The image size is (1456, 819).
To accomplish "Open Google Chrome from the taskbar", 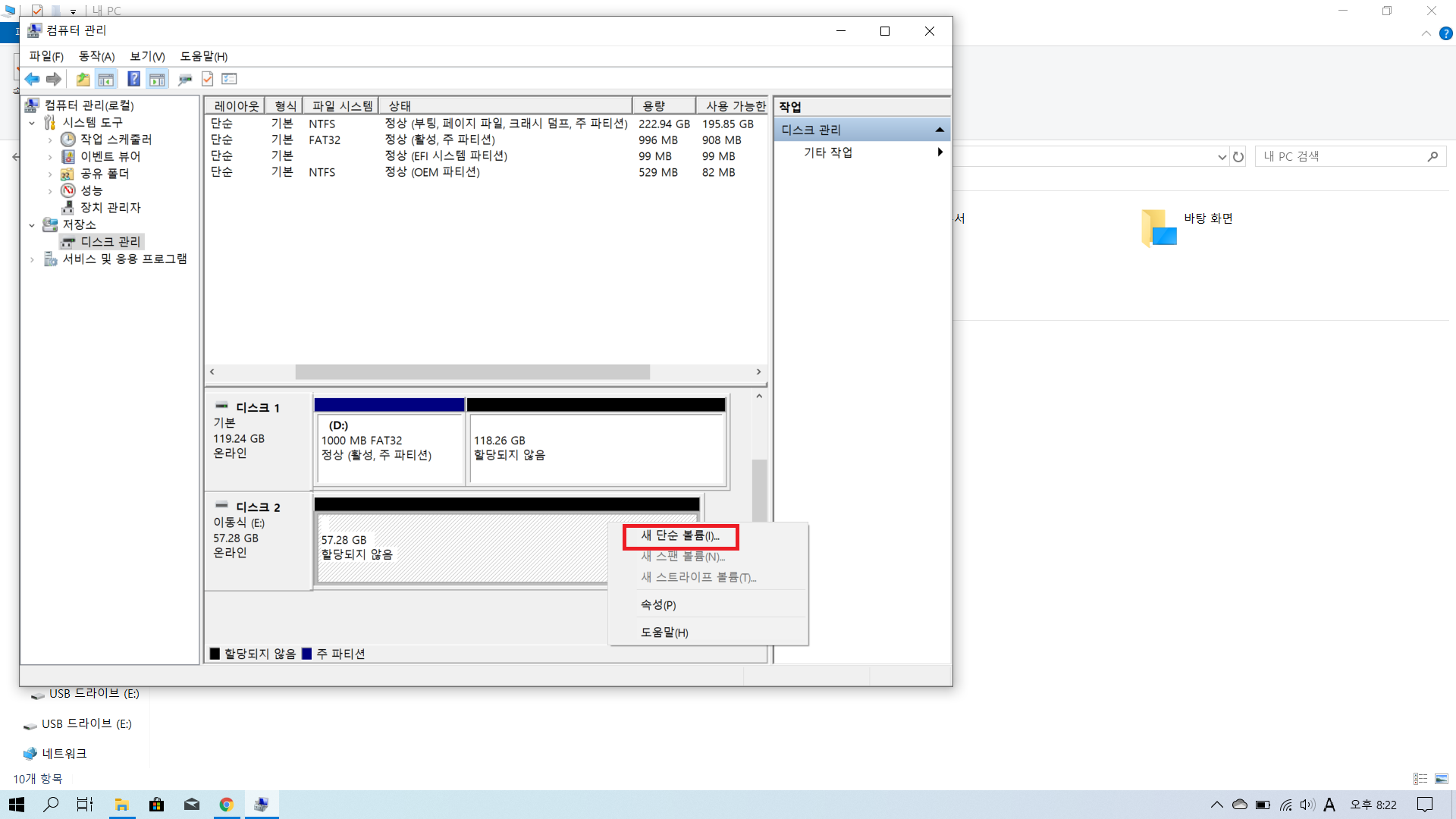I will (226, 805).
